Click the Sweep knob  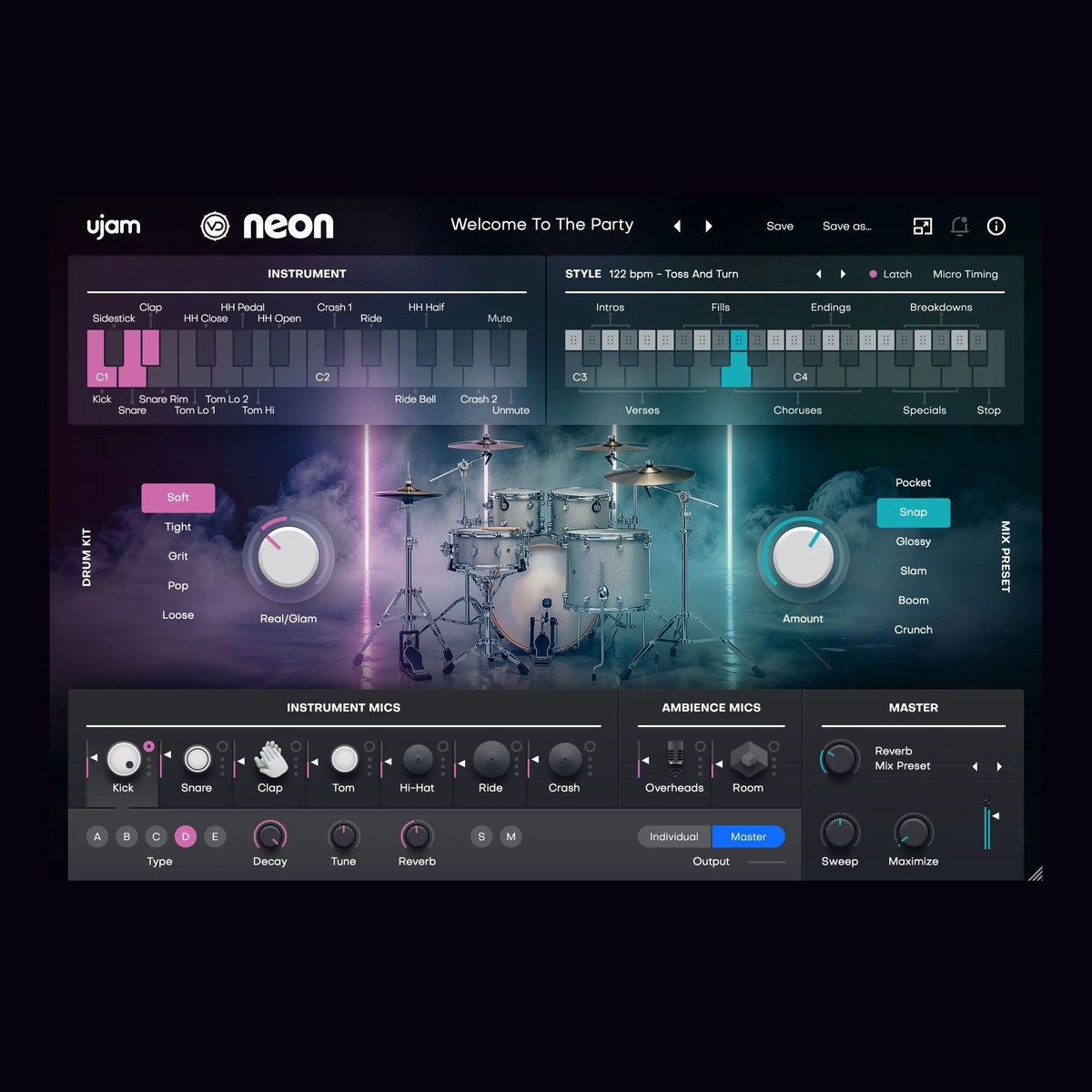click(840, 833)
